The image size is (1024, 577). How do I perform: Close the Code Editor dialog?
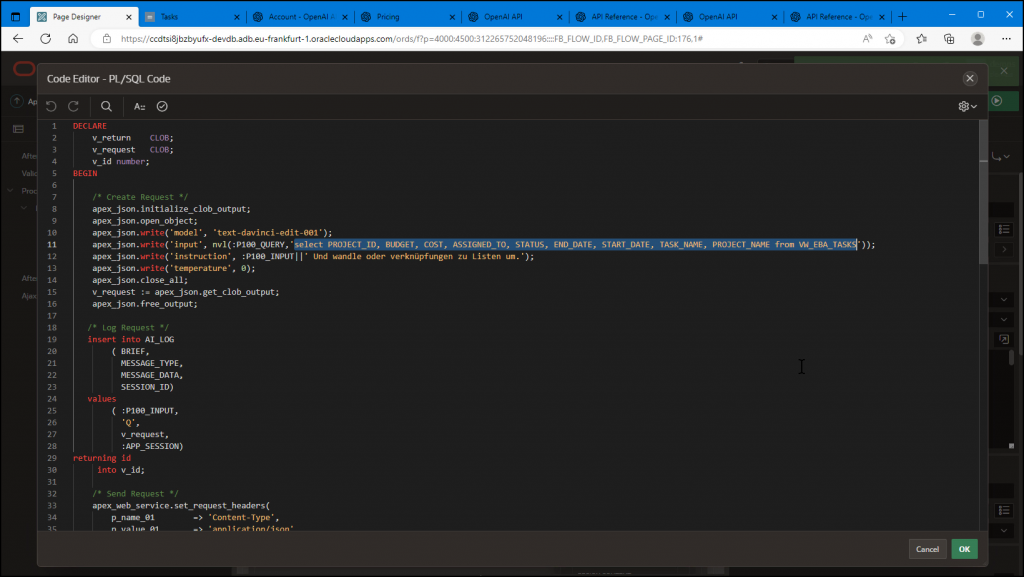970,78
